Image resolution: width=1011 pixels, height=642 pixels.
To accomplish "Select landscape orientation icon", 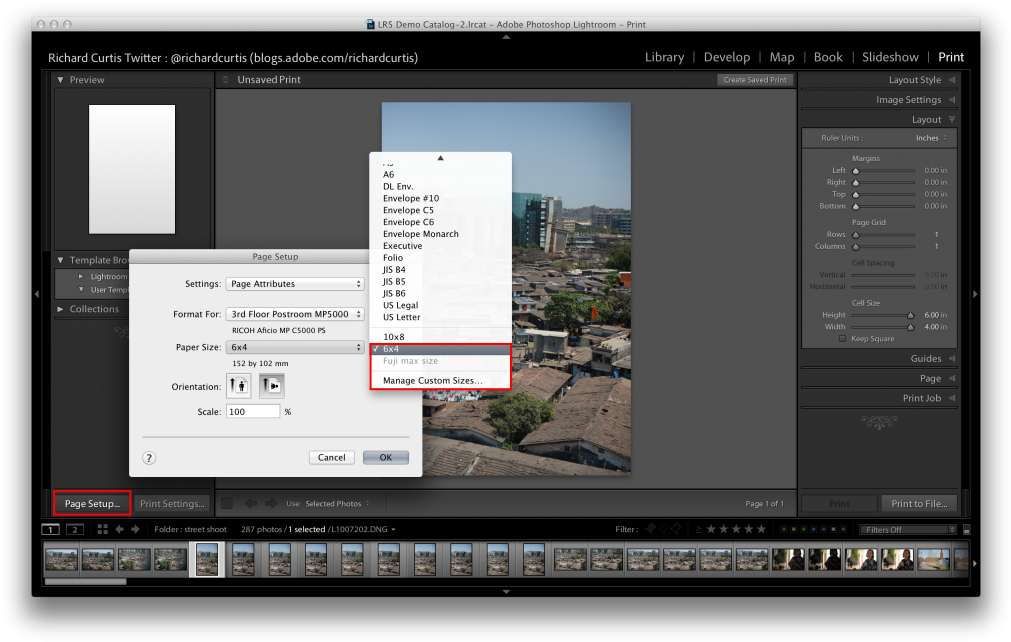I will (271, 386).
